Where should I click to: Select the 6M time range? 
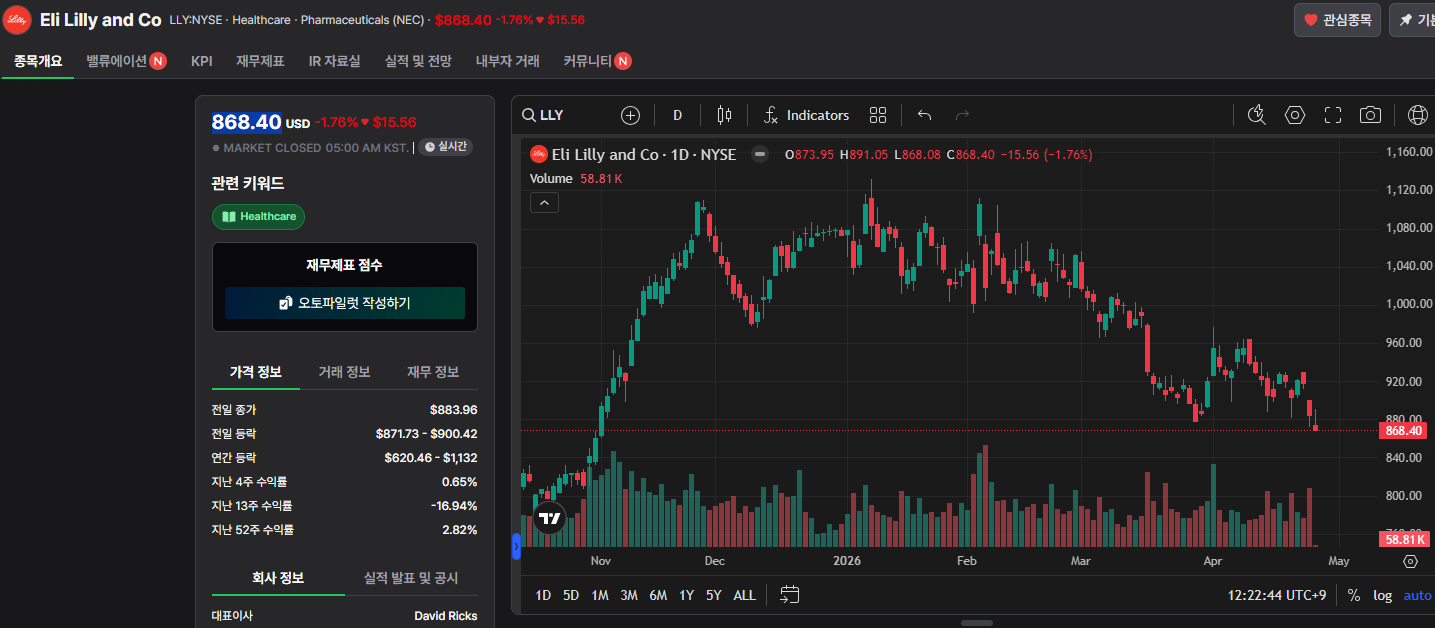(x=658, y=595)
